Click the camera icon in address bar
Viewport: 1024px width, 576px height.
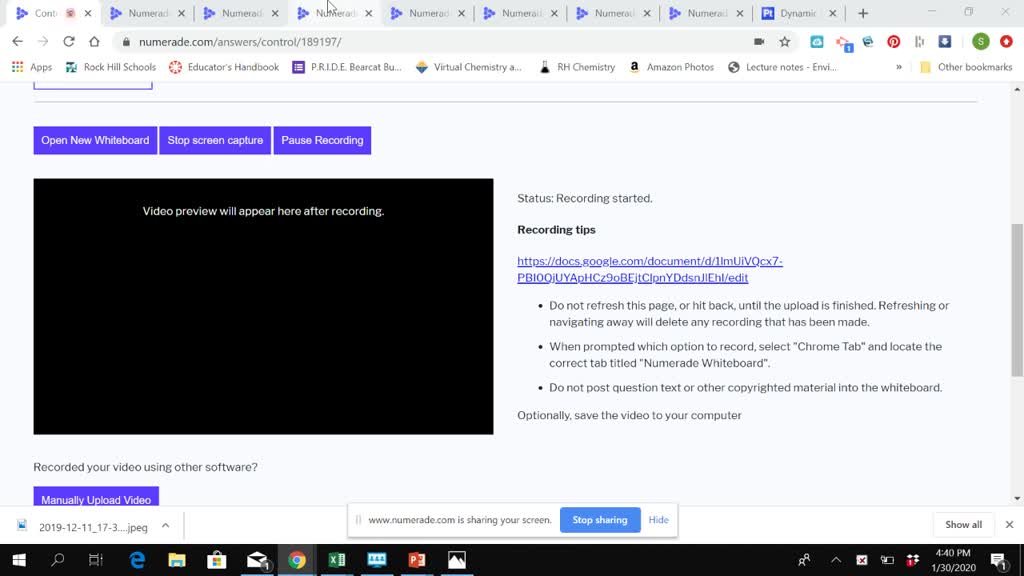759,42
